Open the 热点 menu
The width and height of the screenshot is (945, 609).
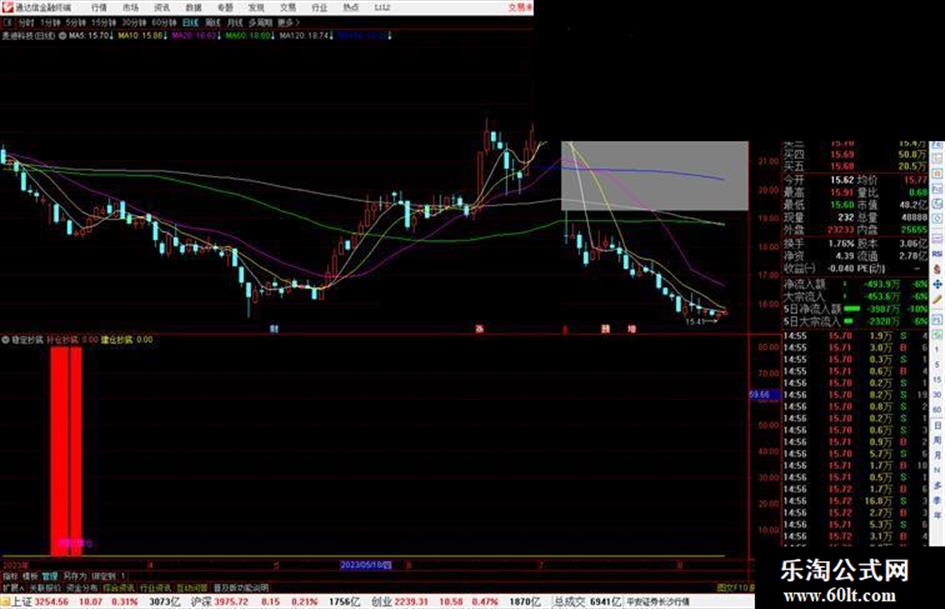coord(351,8)
